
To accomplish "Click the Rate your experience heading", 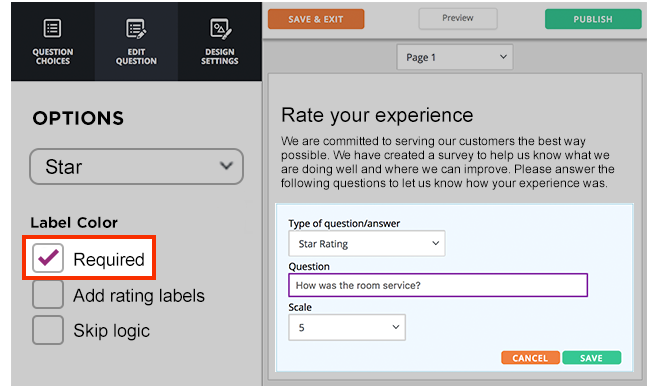I will coord(377,115).
